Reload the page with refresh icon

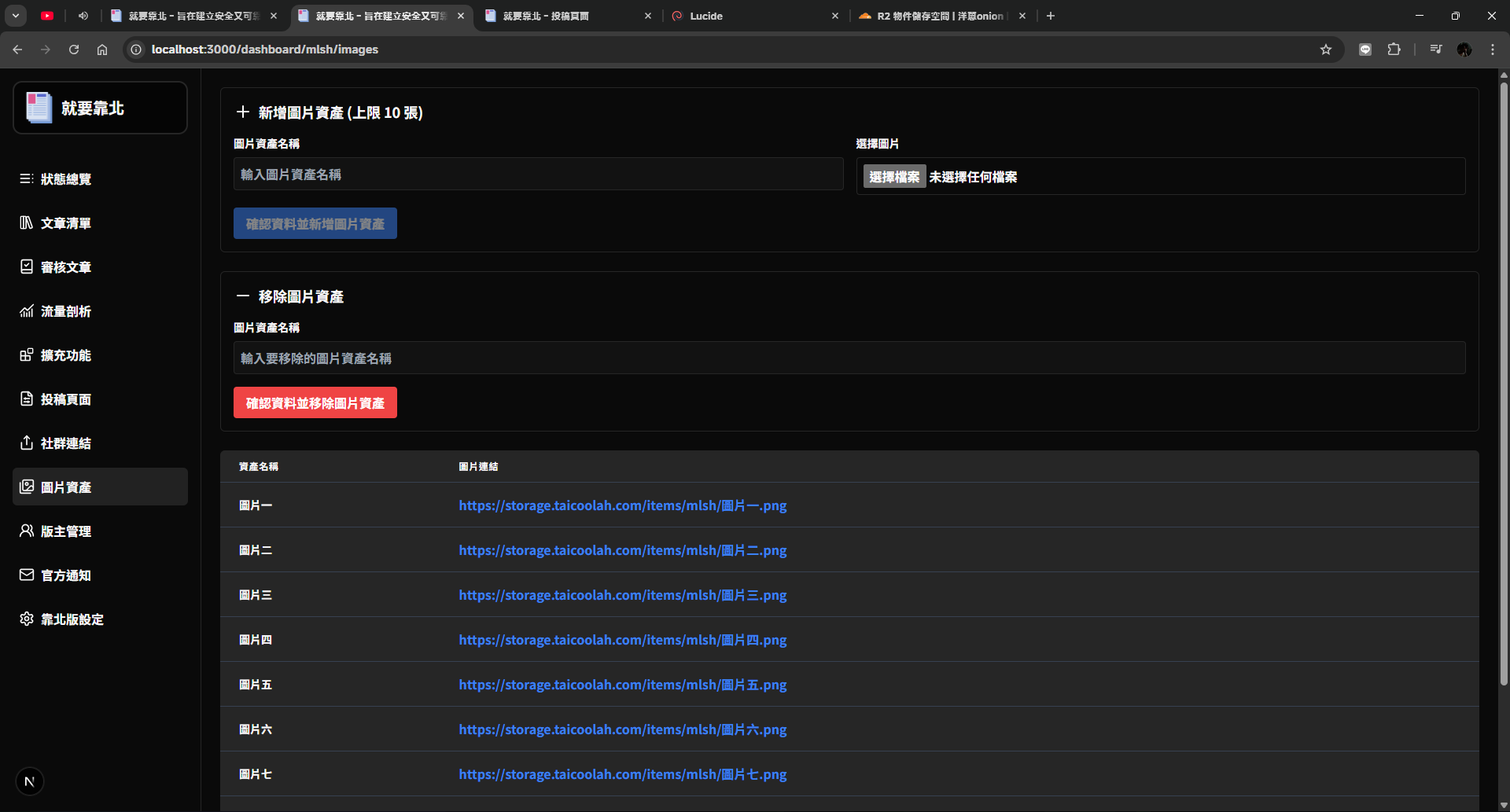[74, 50]
